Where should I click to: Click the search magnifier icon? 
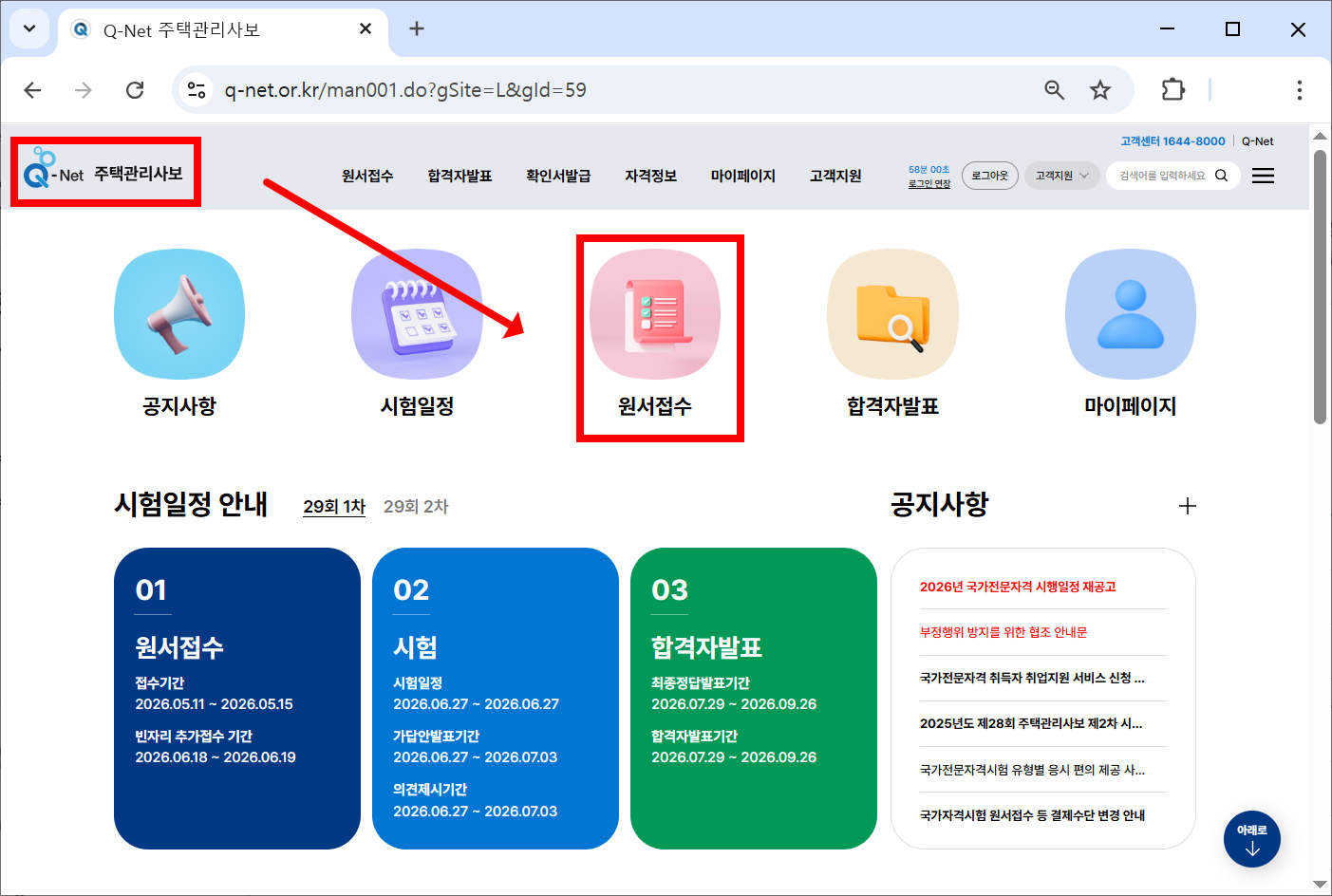[x=1222, y=176]
